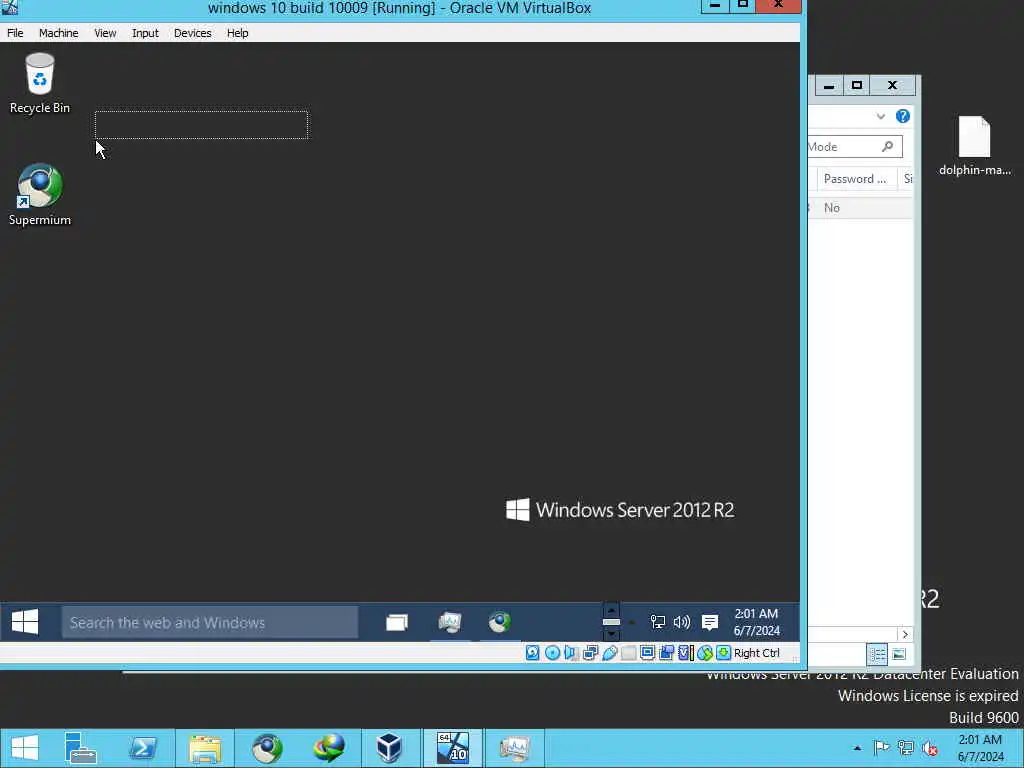Viewport: 1024px width, 768px height.
Task: Focus the 'Search the web and Windows' box
Action: point(210,622)
